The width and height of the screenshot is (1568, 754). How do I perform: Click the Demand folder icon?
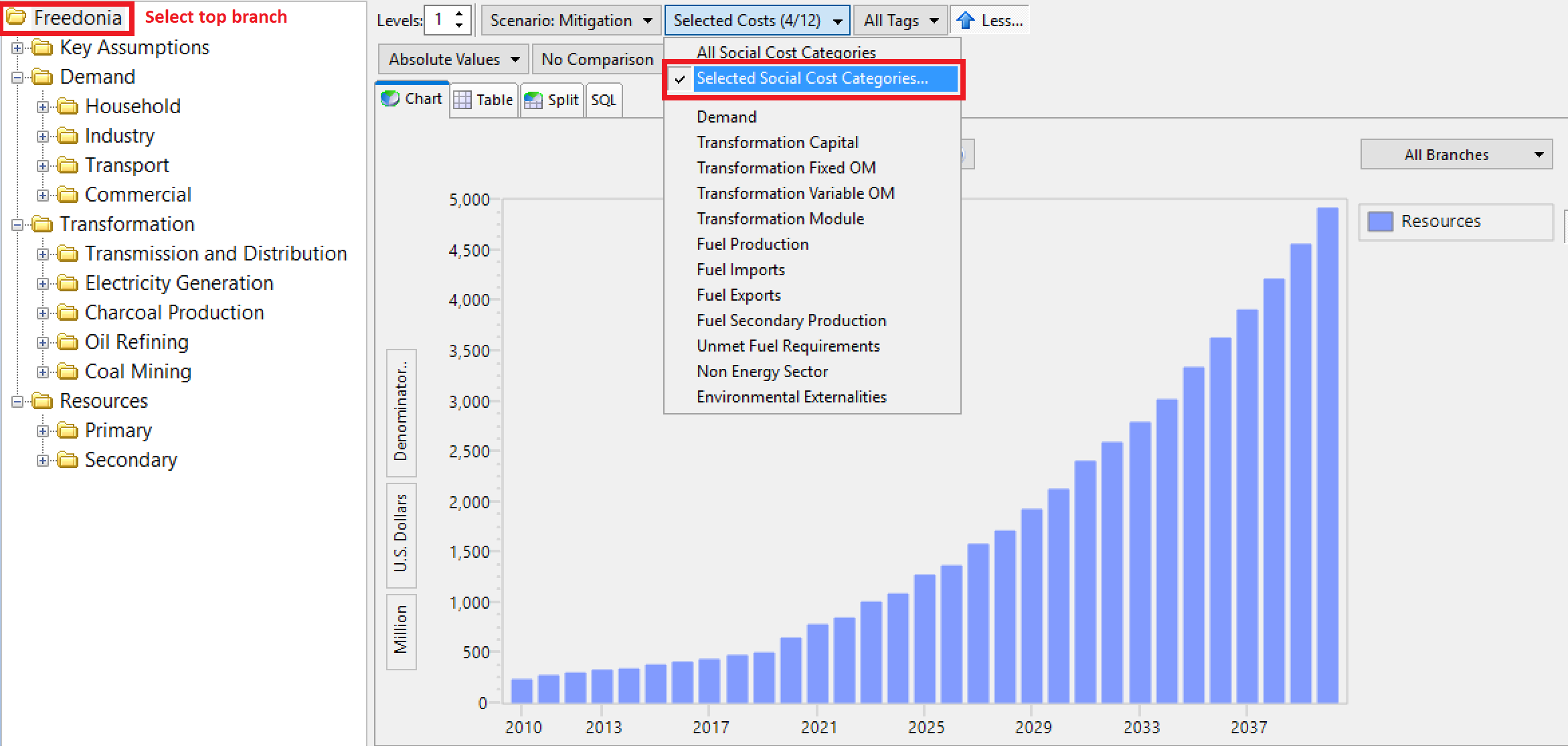click(42, 77)
